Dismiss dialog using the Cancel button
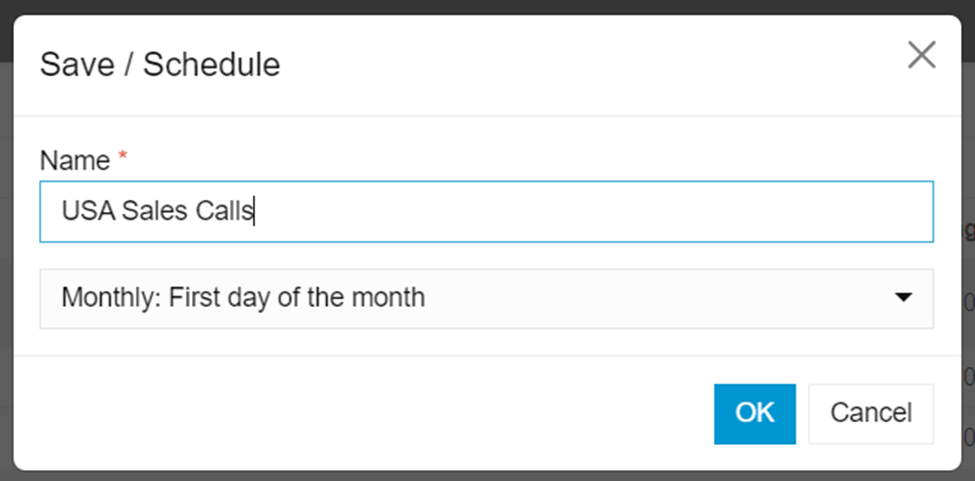The height and width of the screenshot is (481, 975). point(871,413)
